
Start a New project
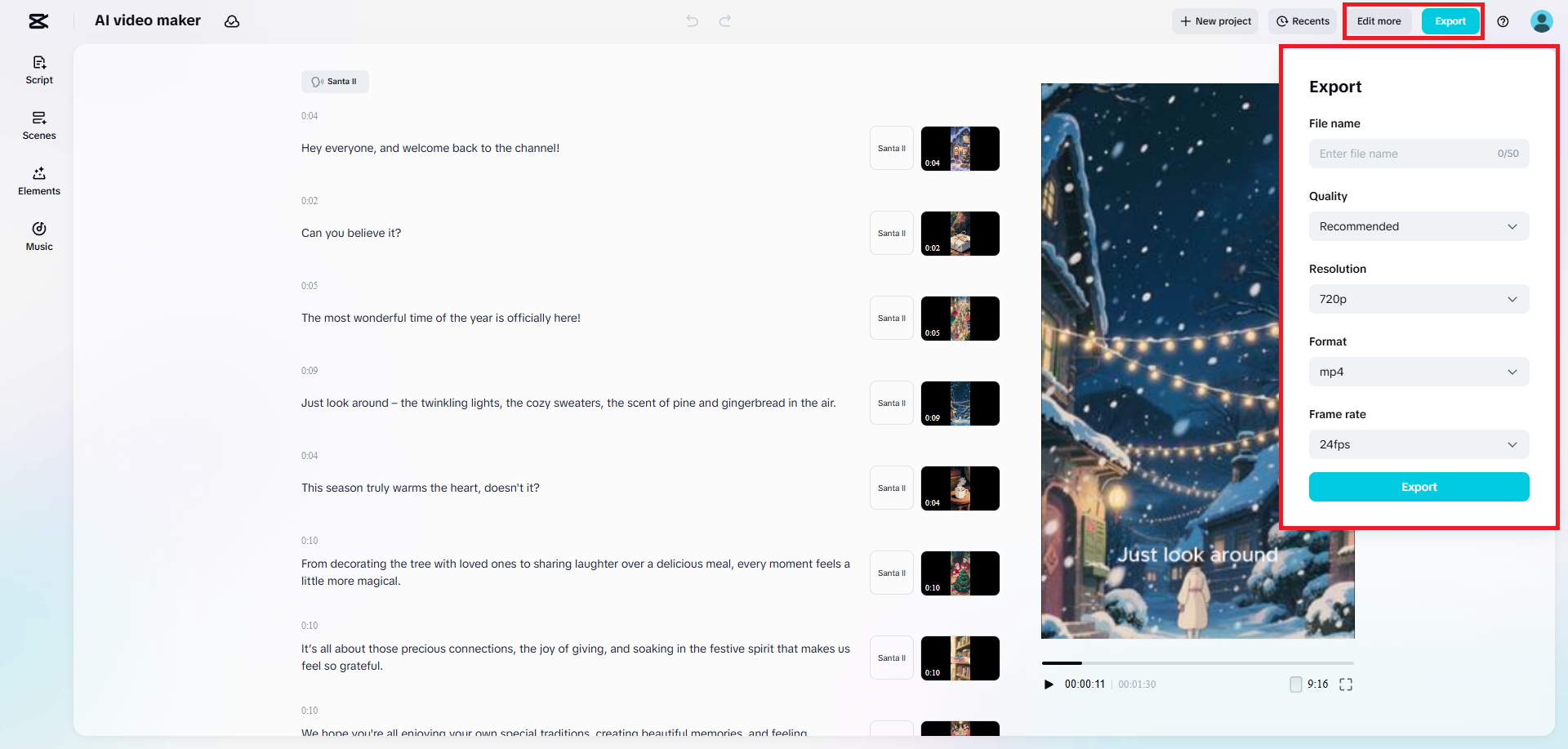point(1214,21)
